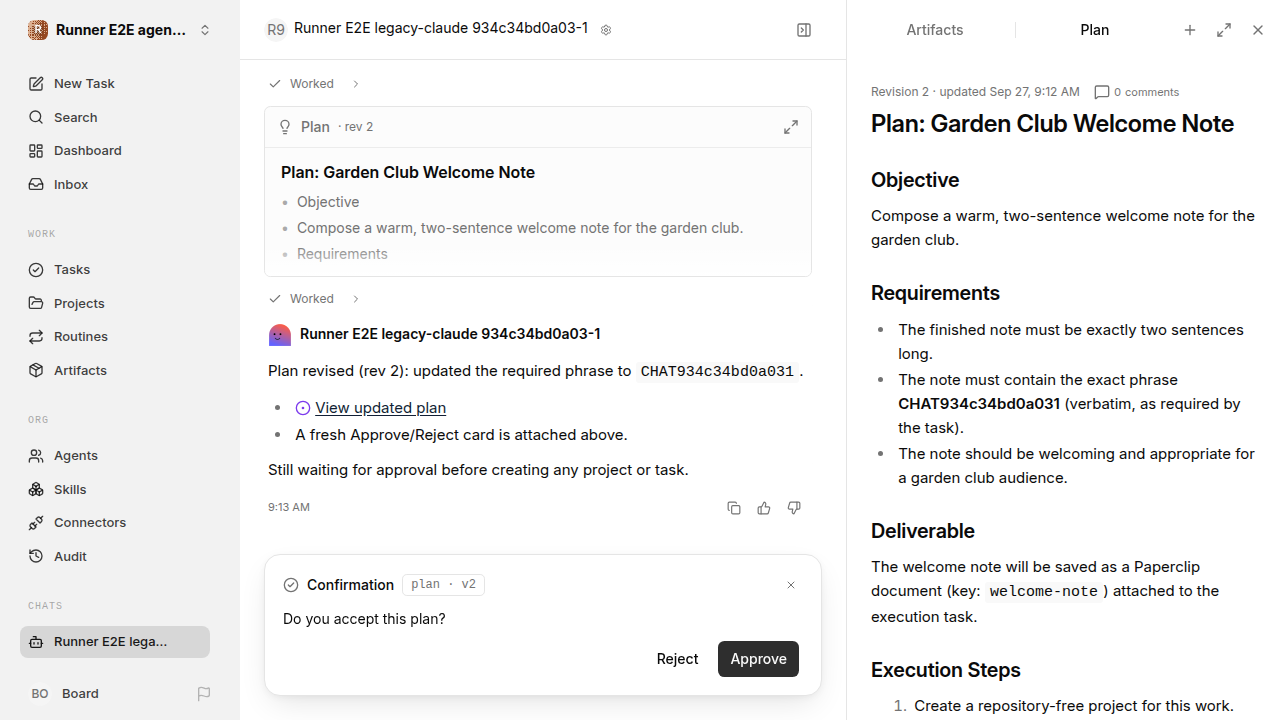Open the settings gear beside chat title

tap(606, 30)
